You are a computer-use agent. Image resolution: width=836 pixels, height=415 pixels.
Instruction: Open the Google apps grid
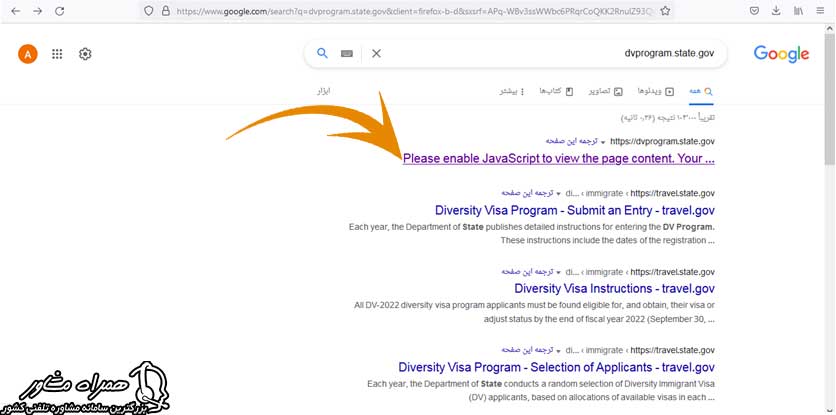[57, 54]
